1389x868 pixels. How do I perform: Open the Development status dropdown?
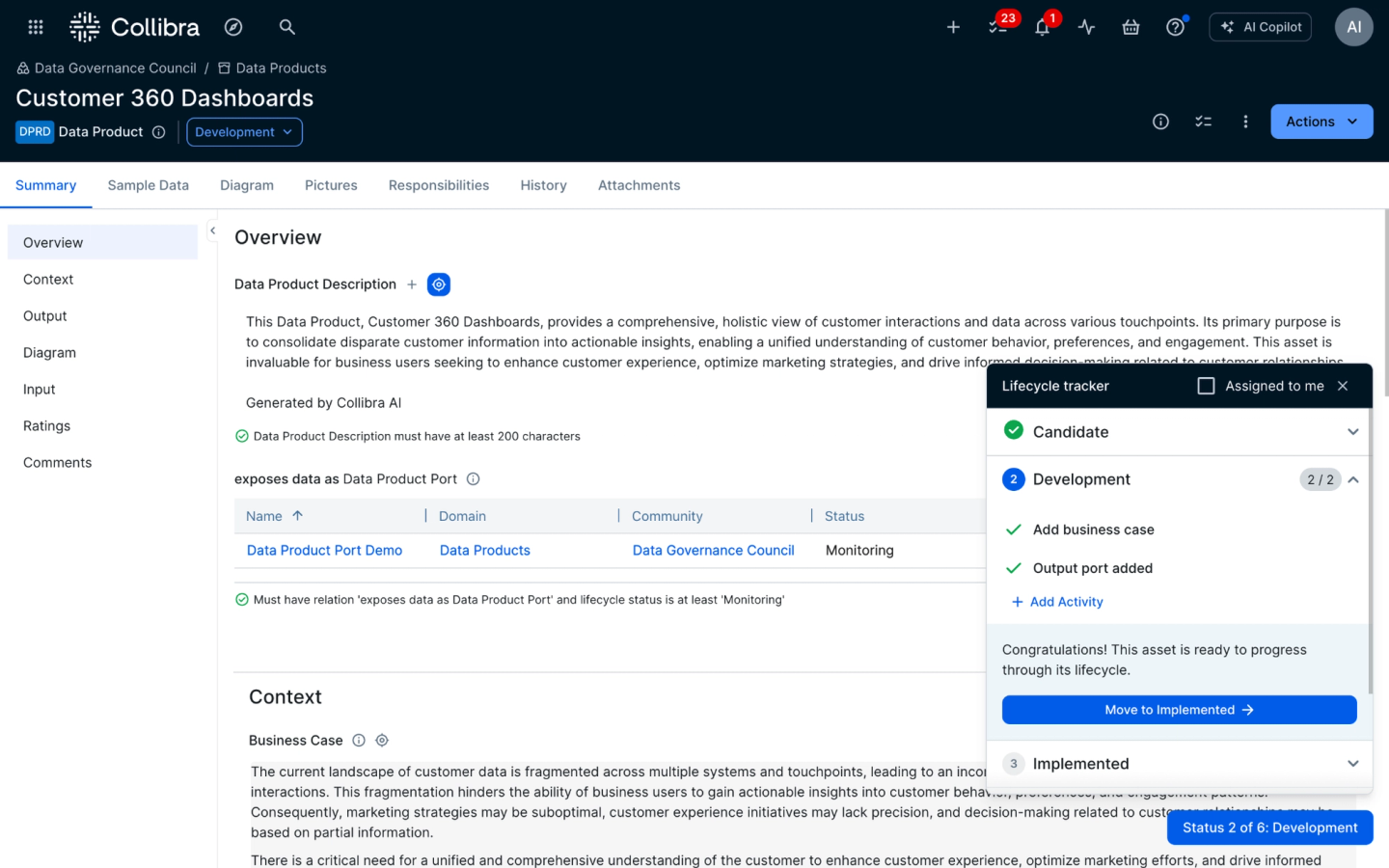[x=244, y=132]
